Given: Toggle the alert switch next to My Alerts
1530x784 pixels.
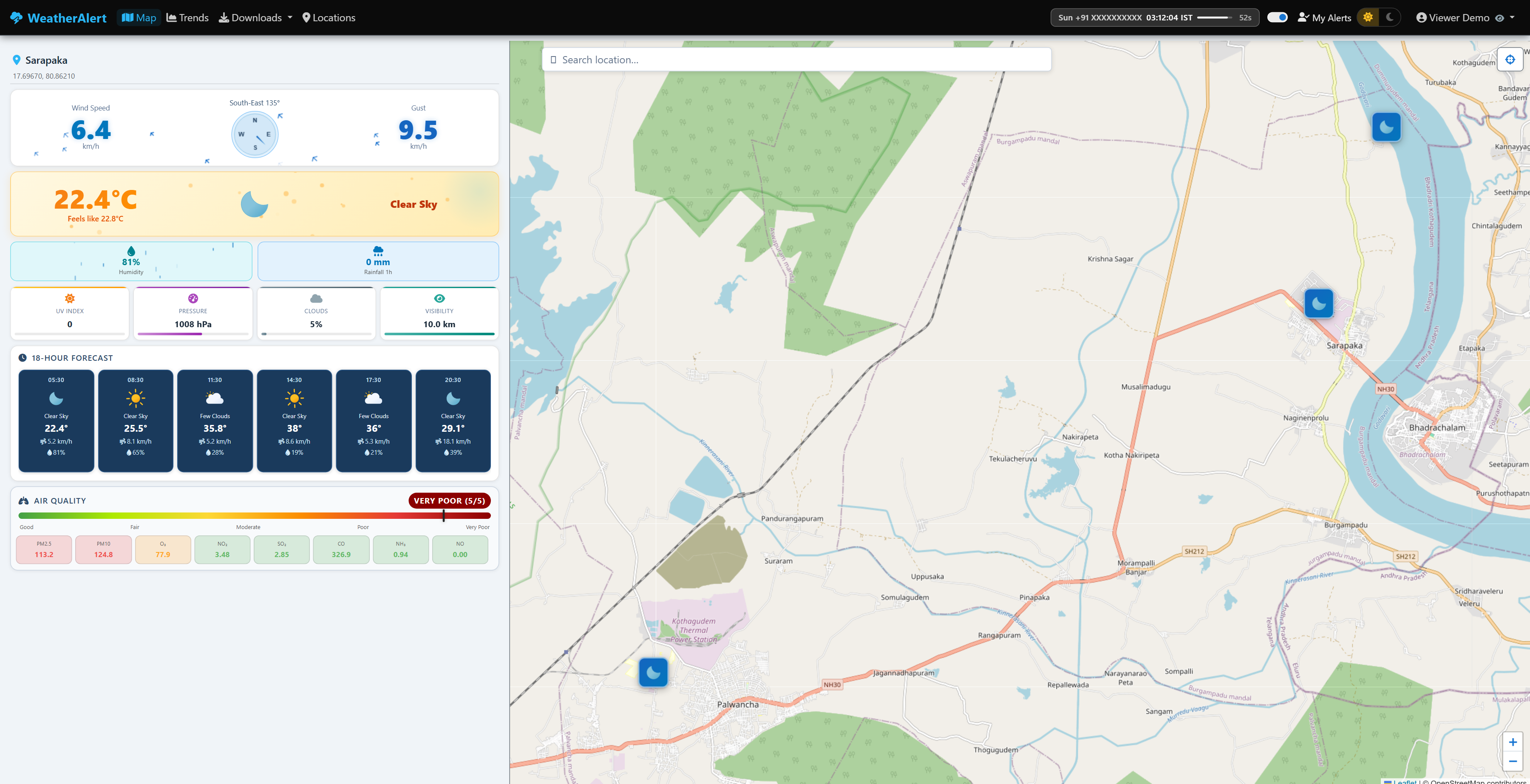Looking at the screenshot, I should point(1278,17).
